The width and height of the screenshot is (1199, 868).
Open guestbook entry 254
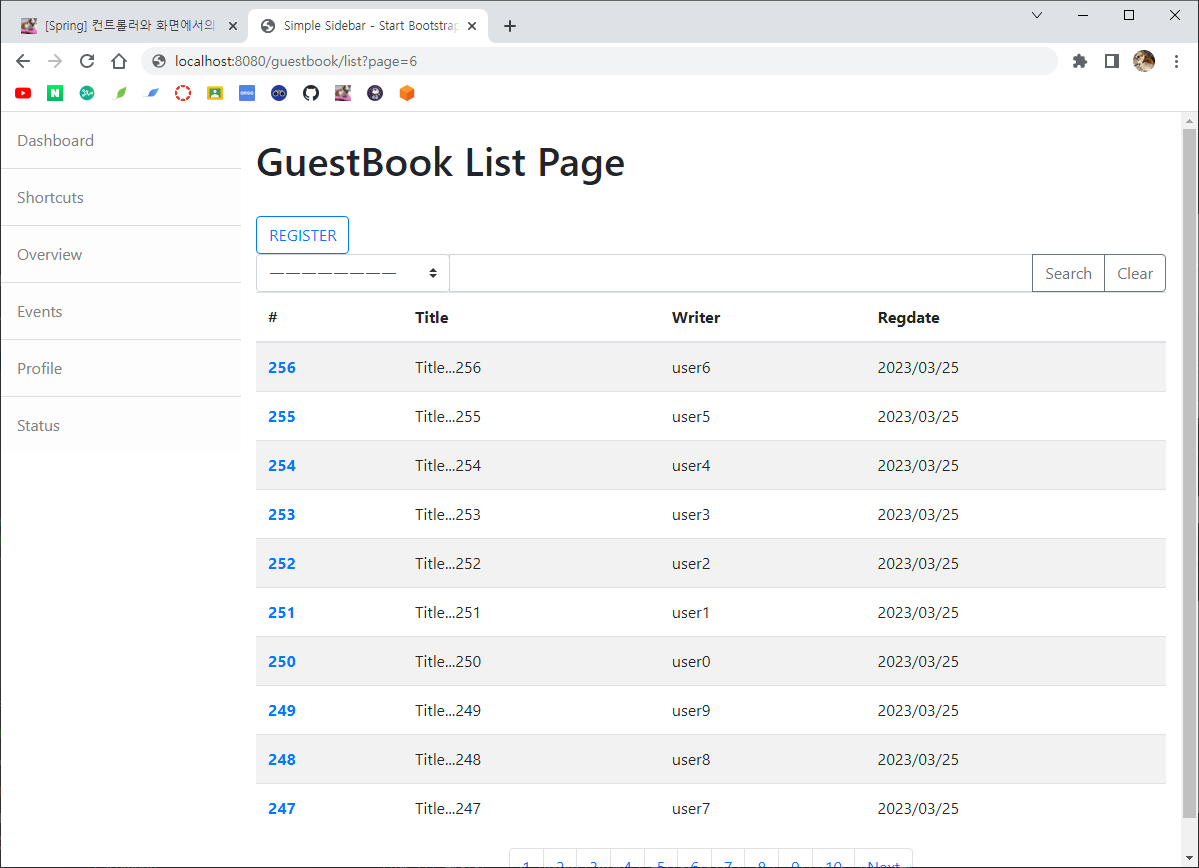point(281,466)
